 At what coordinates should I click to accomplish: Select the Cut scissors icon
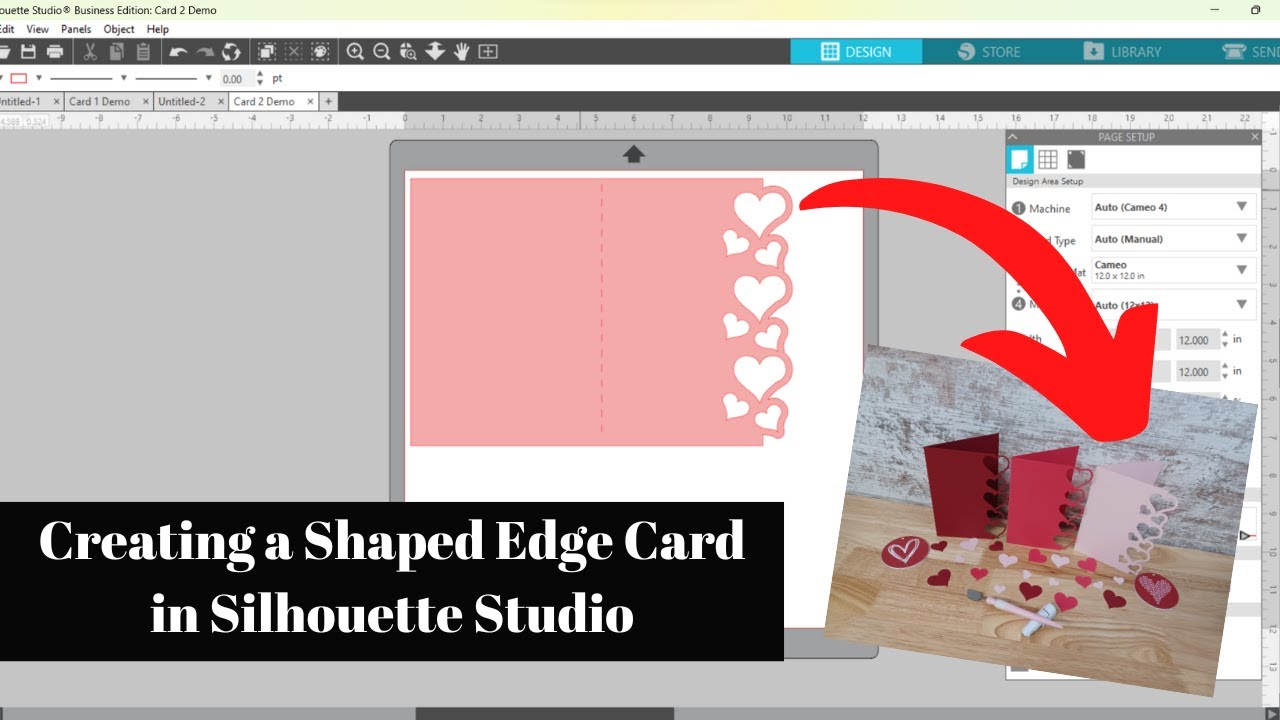(89, 51)
